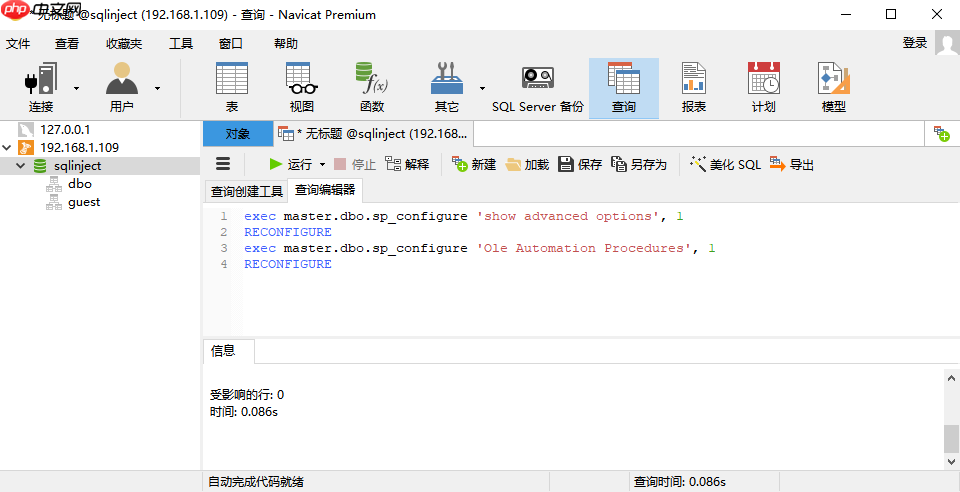The height and width of the screenshot is (492, 960).
Task: Open the 查看 menu
Action: [67, 43]
